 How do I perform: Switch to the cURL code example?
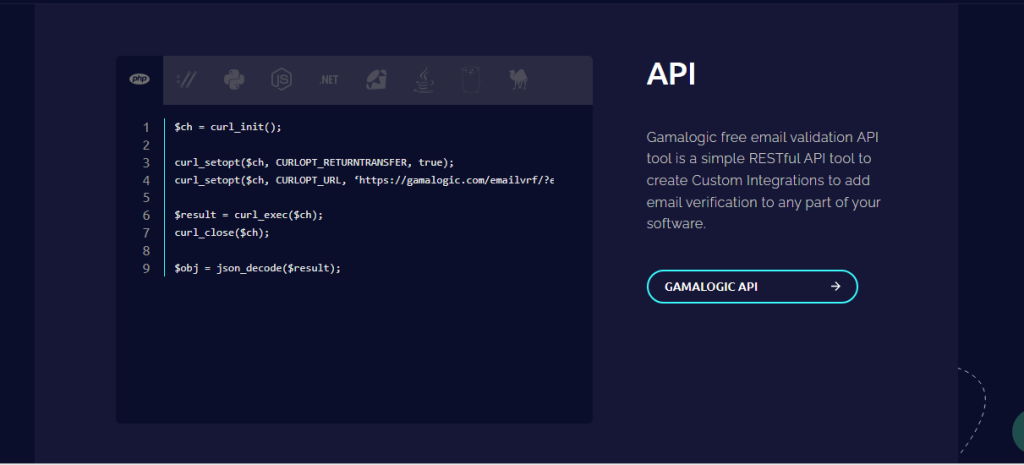point(186,80)
